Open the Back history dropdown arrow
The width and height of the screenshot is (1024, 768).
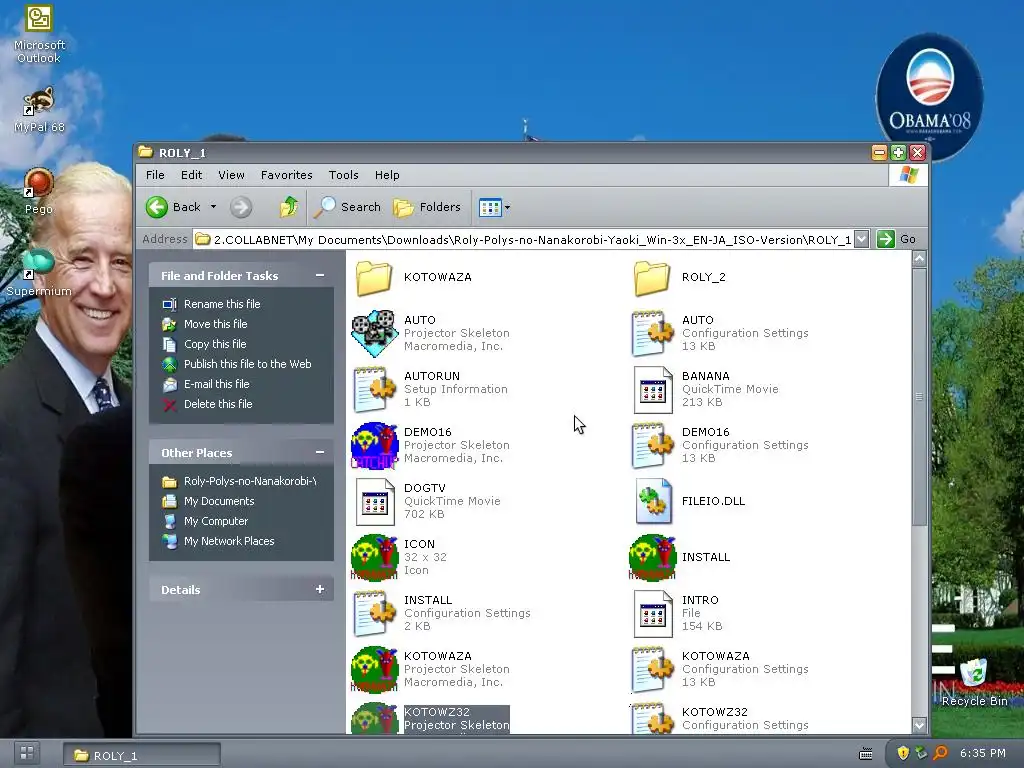point(213,207)
